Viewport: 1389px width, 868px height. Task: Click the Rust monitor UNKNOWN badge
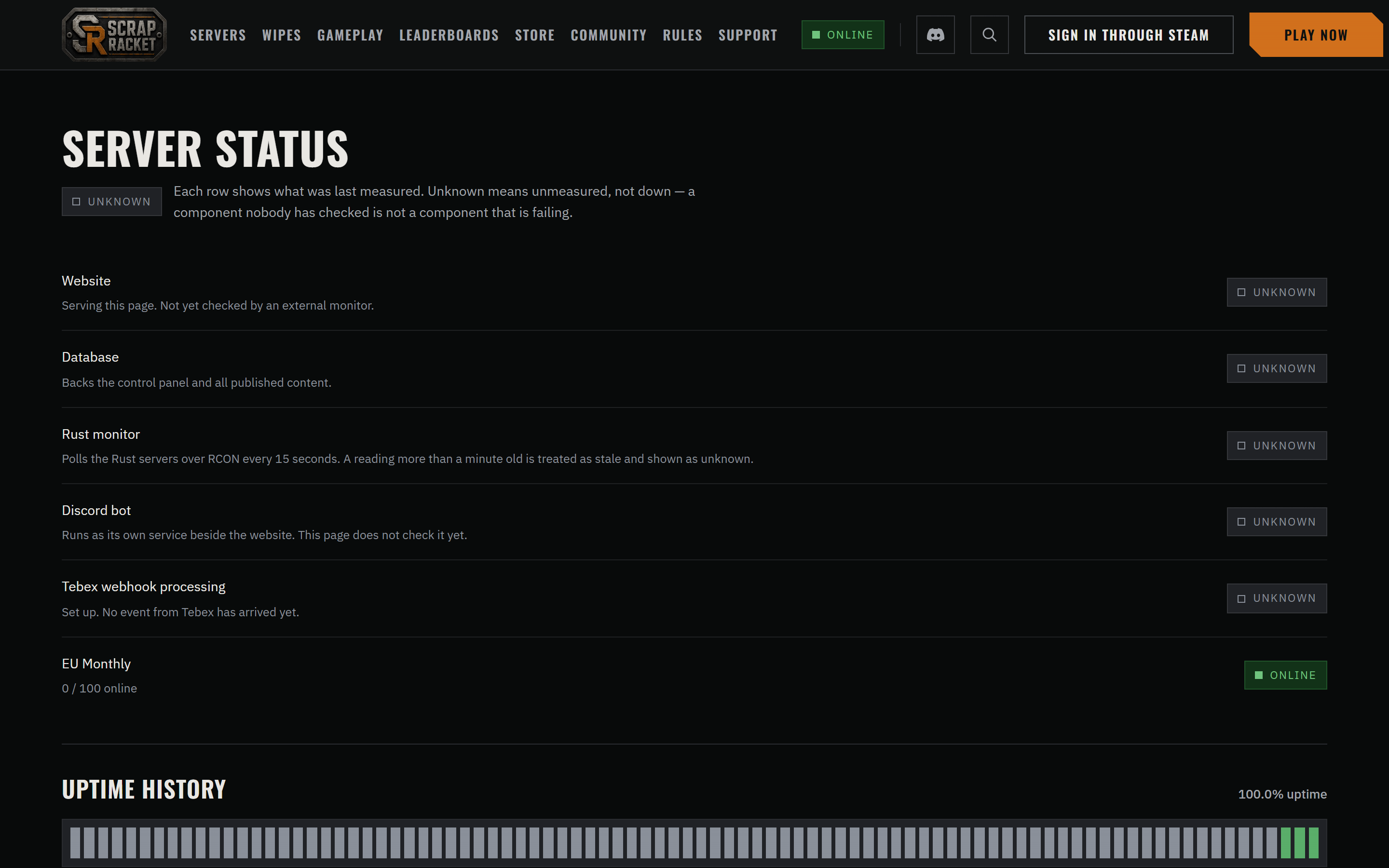1277,446
